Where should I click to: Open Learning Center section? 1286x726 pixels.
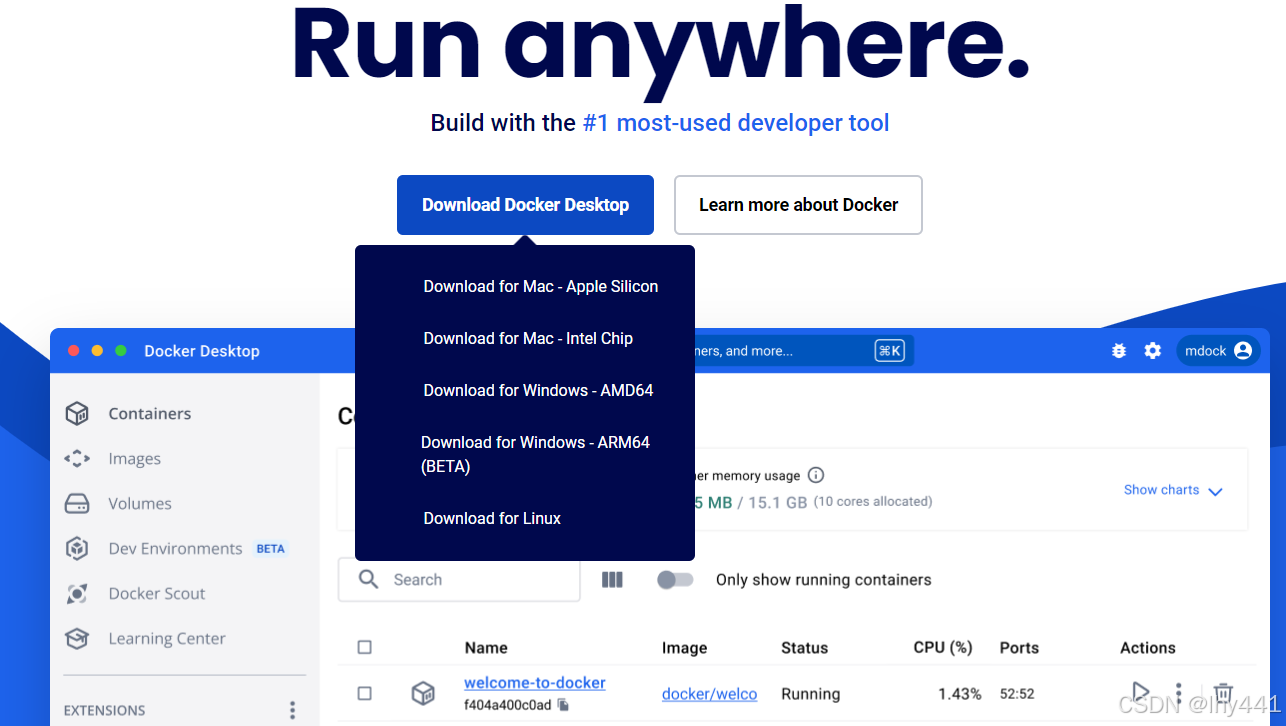(167, 638)
